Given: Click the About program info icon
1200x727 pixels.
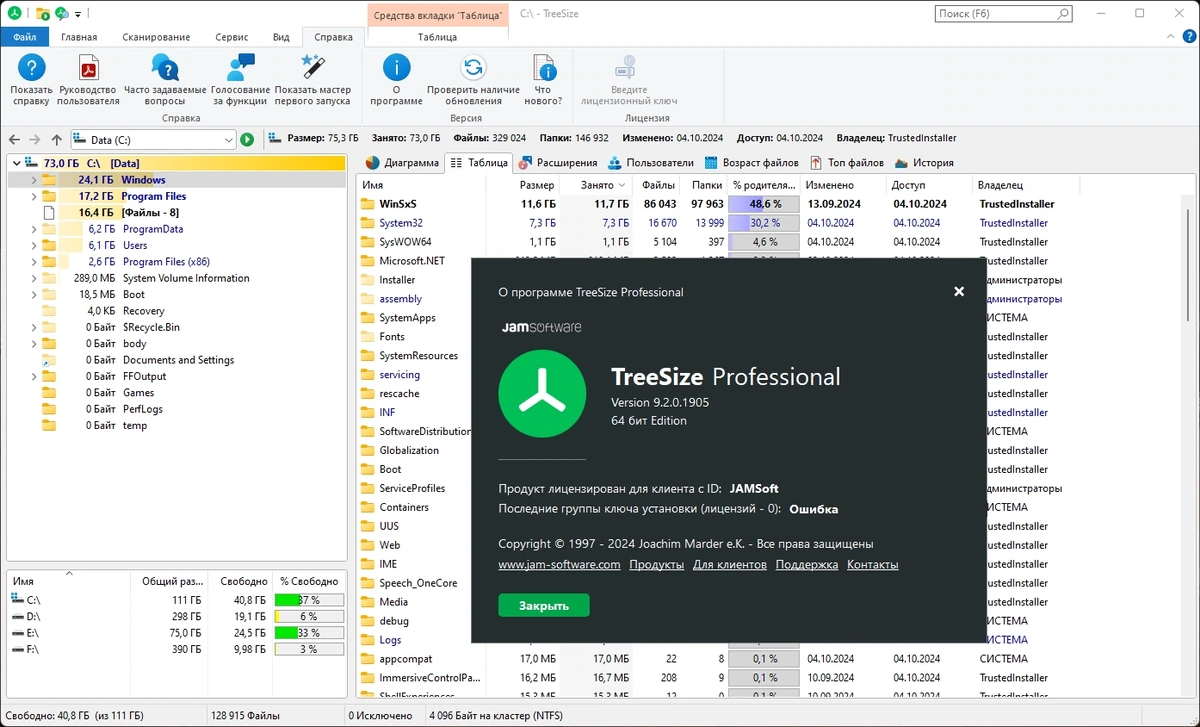Looking at the screenshot, I should click(x=396, y=67).
